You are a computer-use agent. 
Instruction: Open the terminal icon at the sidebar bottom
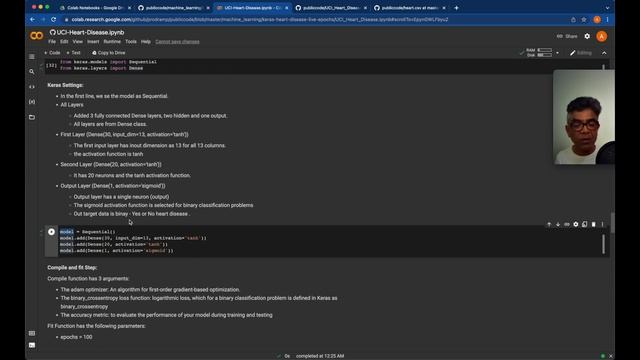32,345
